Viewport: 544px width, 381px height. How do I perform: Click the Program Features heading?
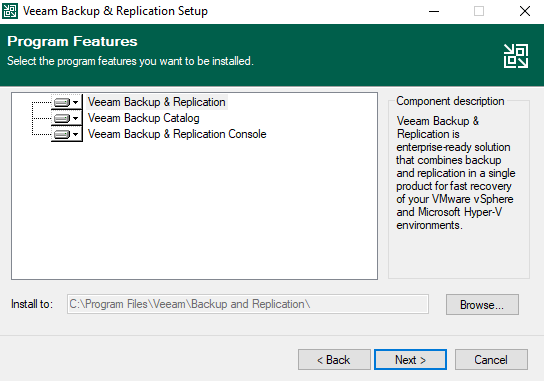click(72, 41)
